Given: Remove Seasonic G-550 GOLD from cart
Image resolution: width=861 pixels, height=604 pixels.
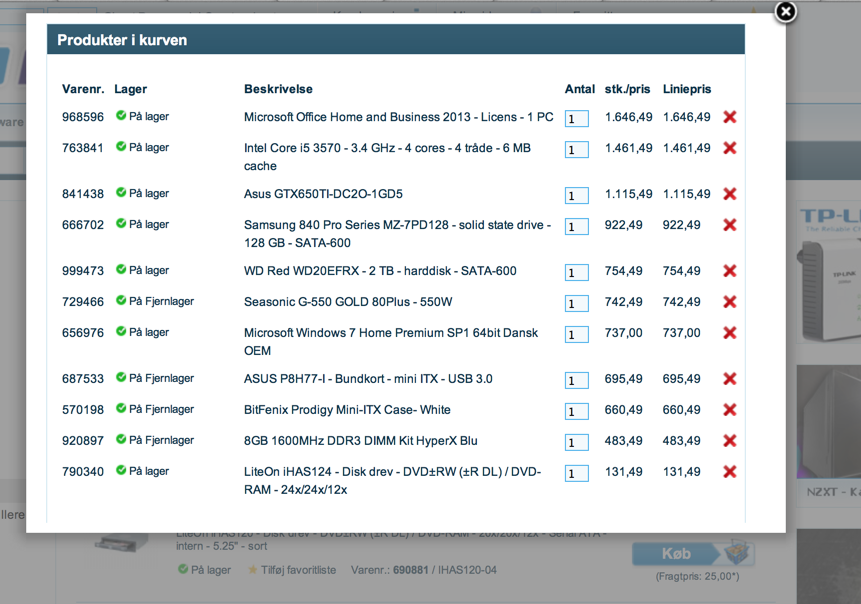Looking at the screenshot, I should coord(730,301).
